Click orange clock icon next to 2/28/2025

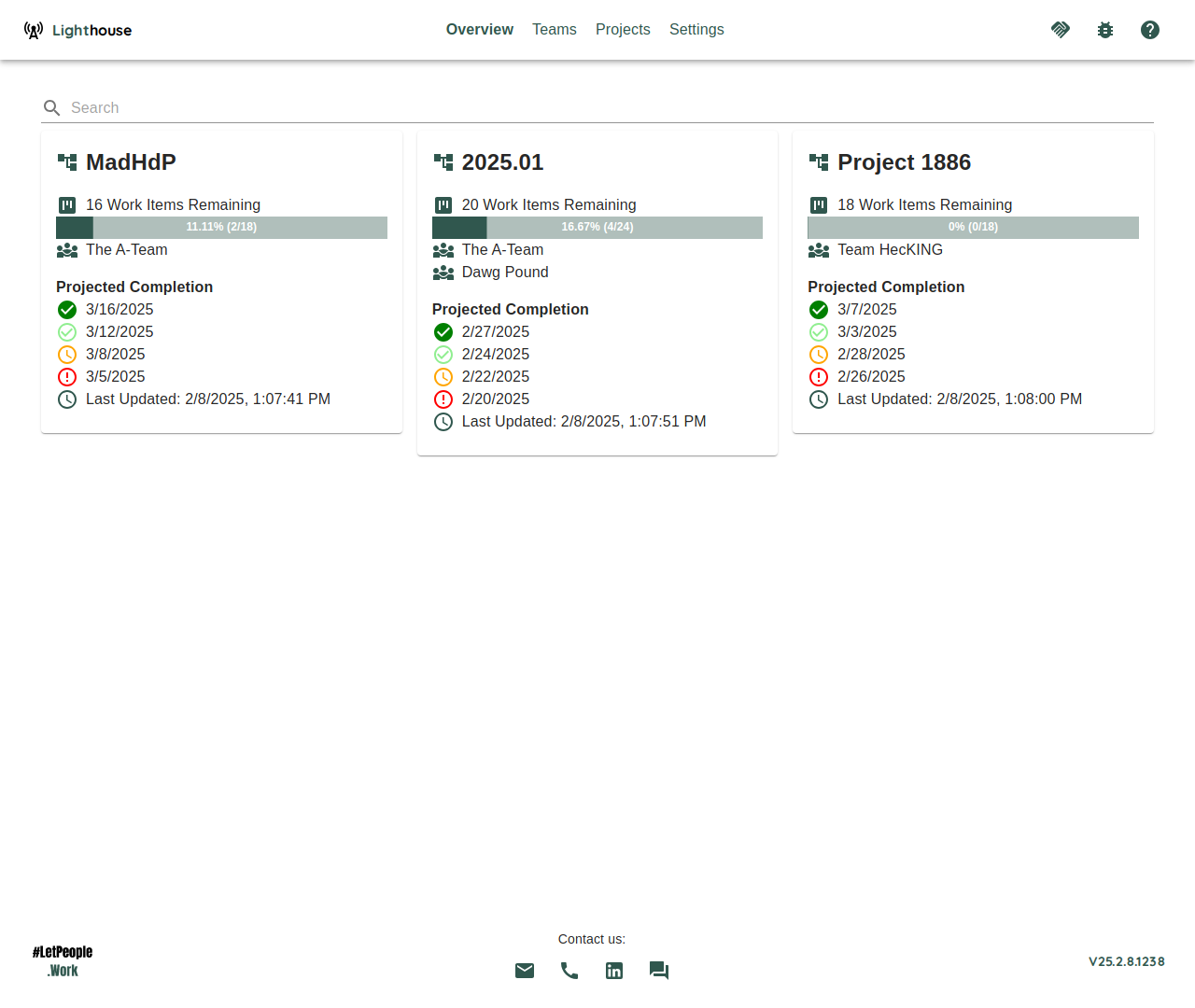(819, 355)
